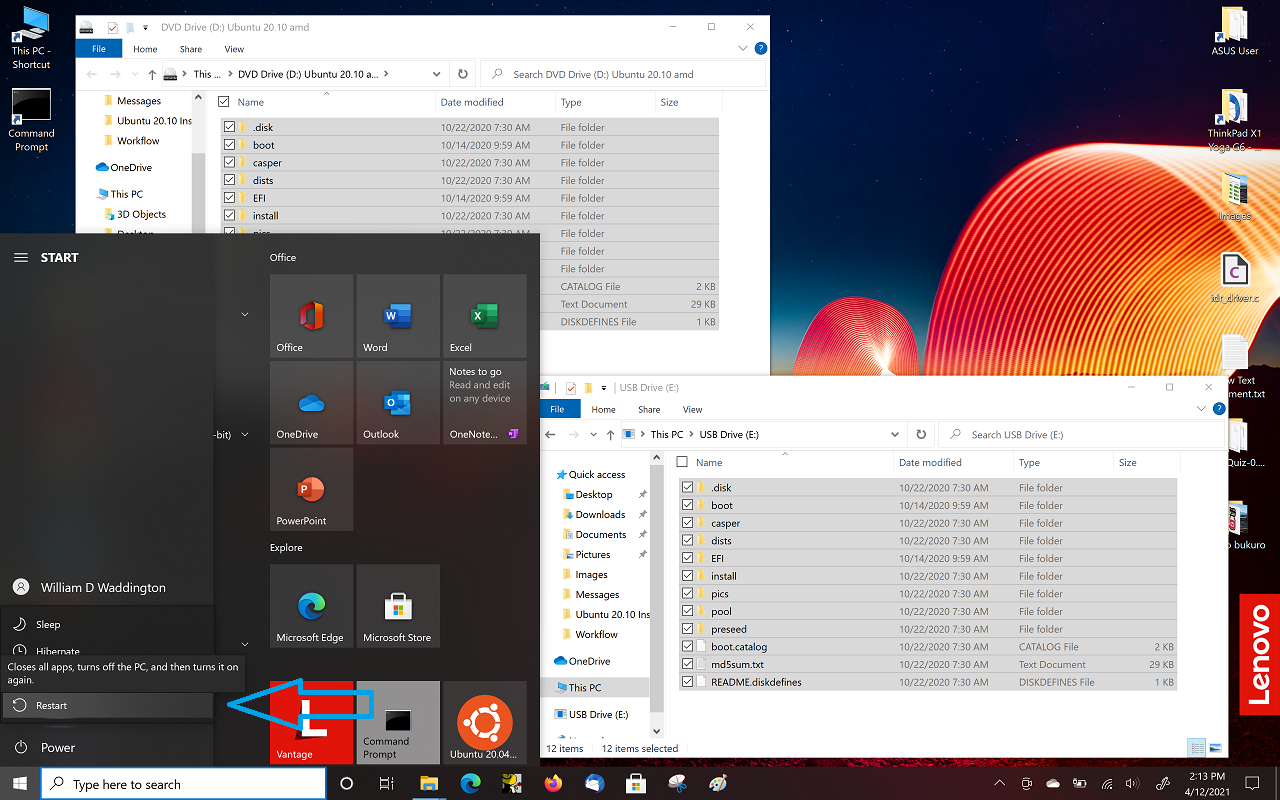Uncheck the .disk folder in USB Drive window
The height and width of the screenshot is (800, 1280).
click(x=687, y=488)
